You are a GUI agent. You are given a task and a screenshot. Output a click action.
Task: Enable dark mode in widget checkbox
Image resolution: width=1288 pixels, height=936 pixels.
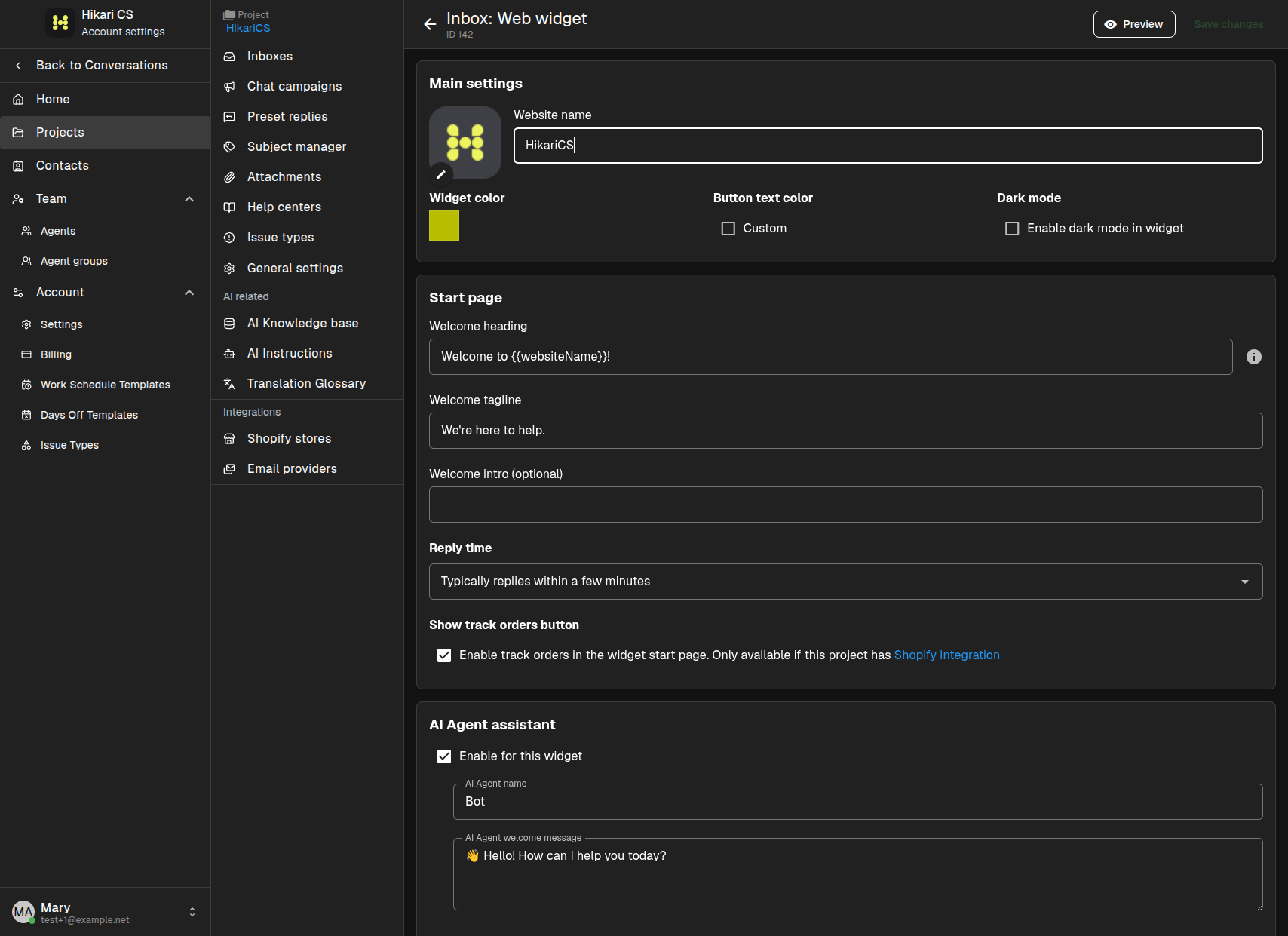pos(1012,229)
